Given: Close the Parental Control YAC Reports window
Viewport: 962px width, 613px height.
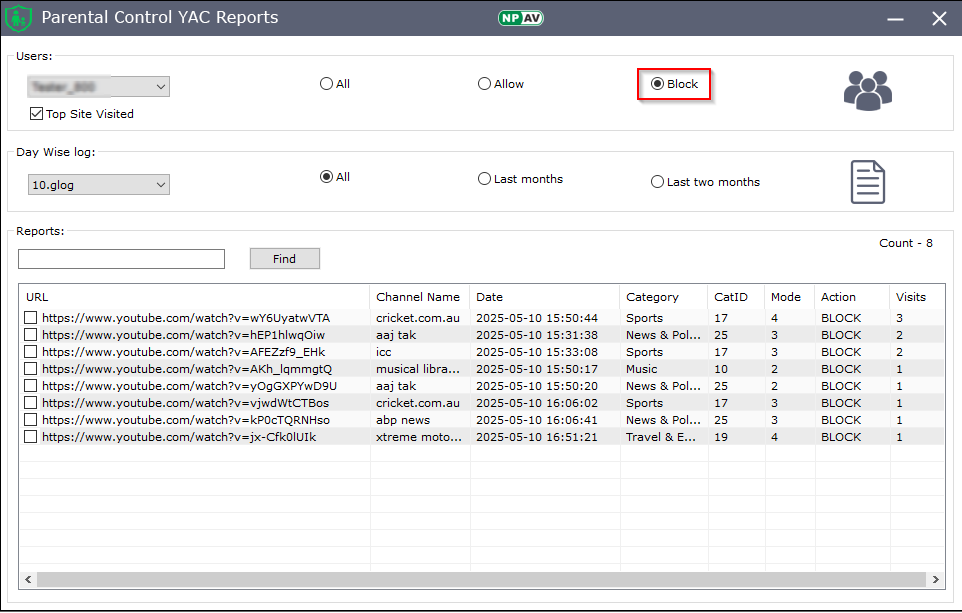Looking at the screenshot, I should point(938,18).
